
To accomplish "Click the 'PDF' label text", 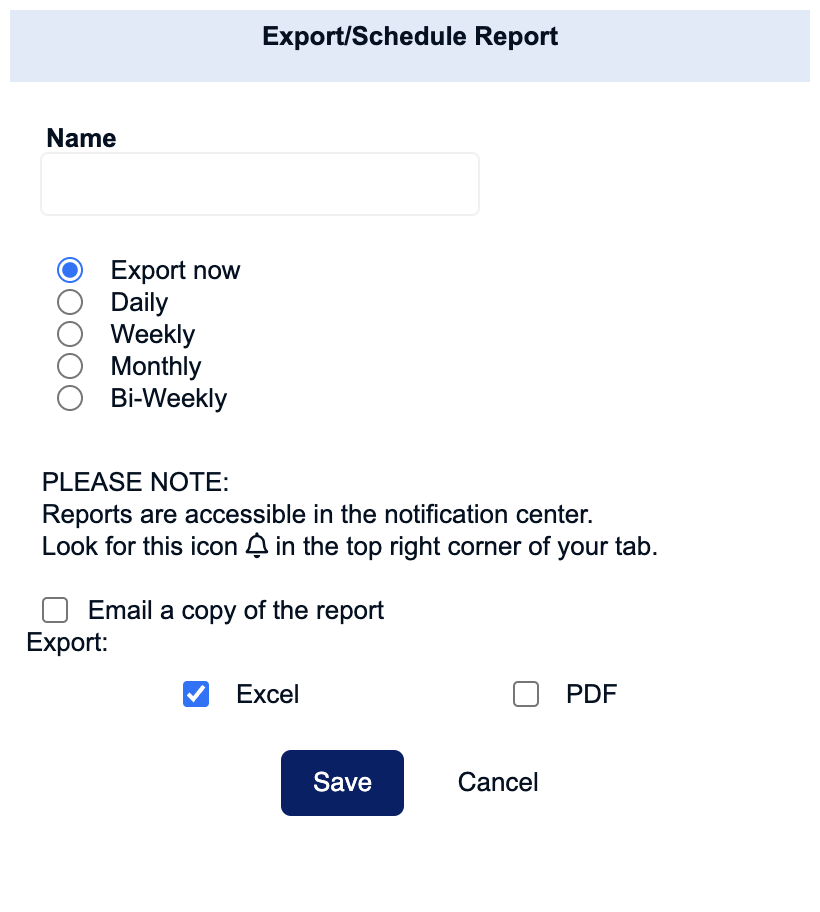I will pyautogui.click(x=591, y=694).
